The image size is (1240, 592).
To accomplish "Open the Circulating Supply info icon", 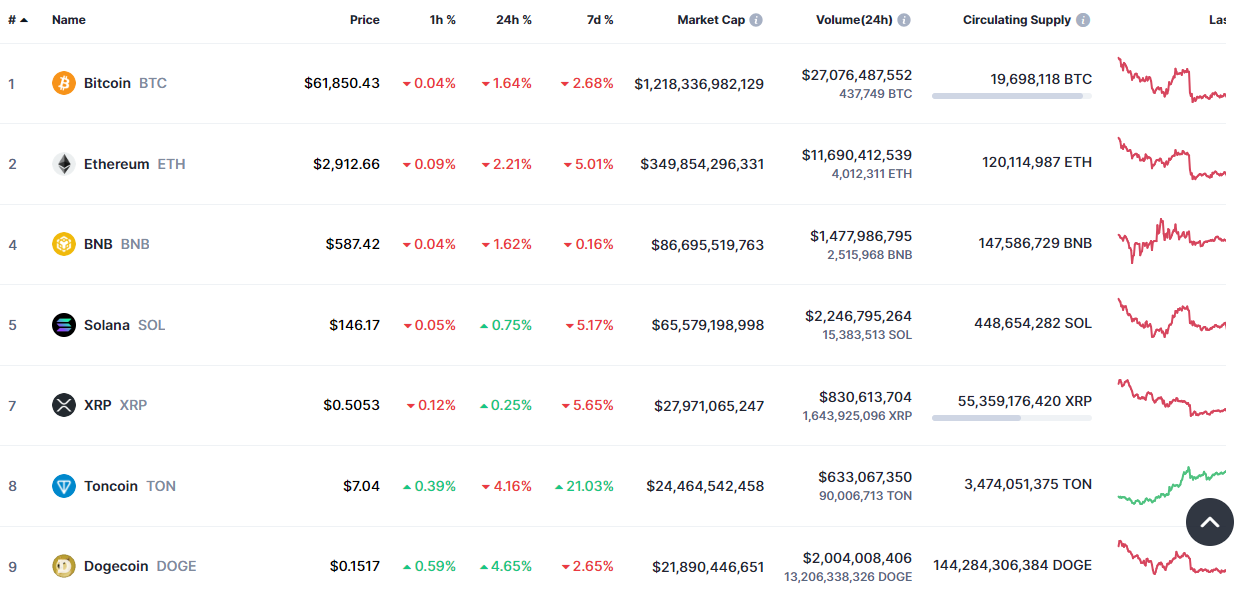I will click(1083, 20).
